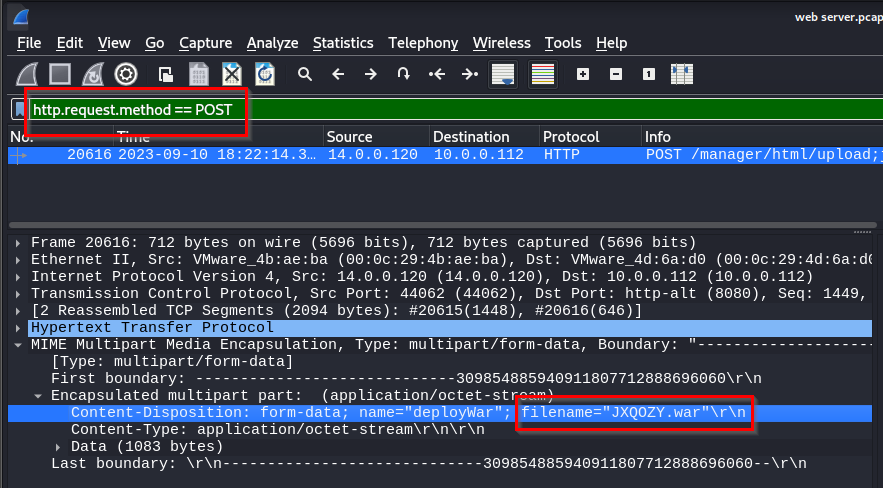Click the find packet magnifier icon

[305, 74]
